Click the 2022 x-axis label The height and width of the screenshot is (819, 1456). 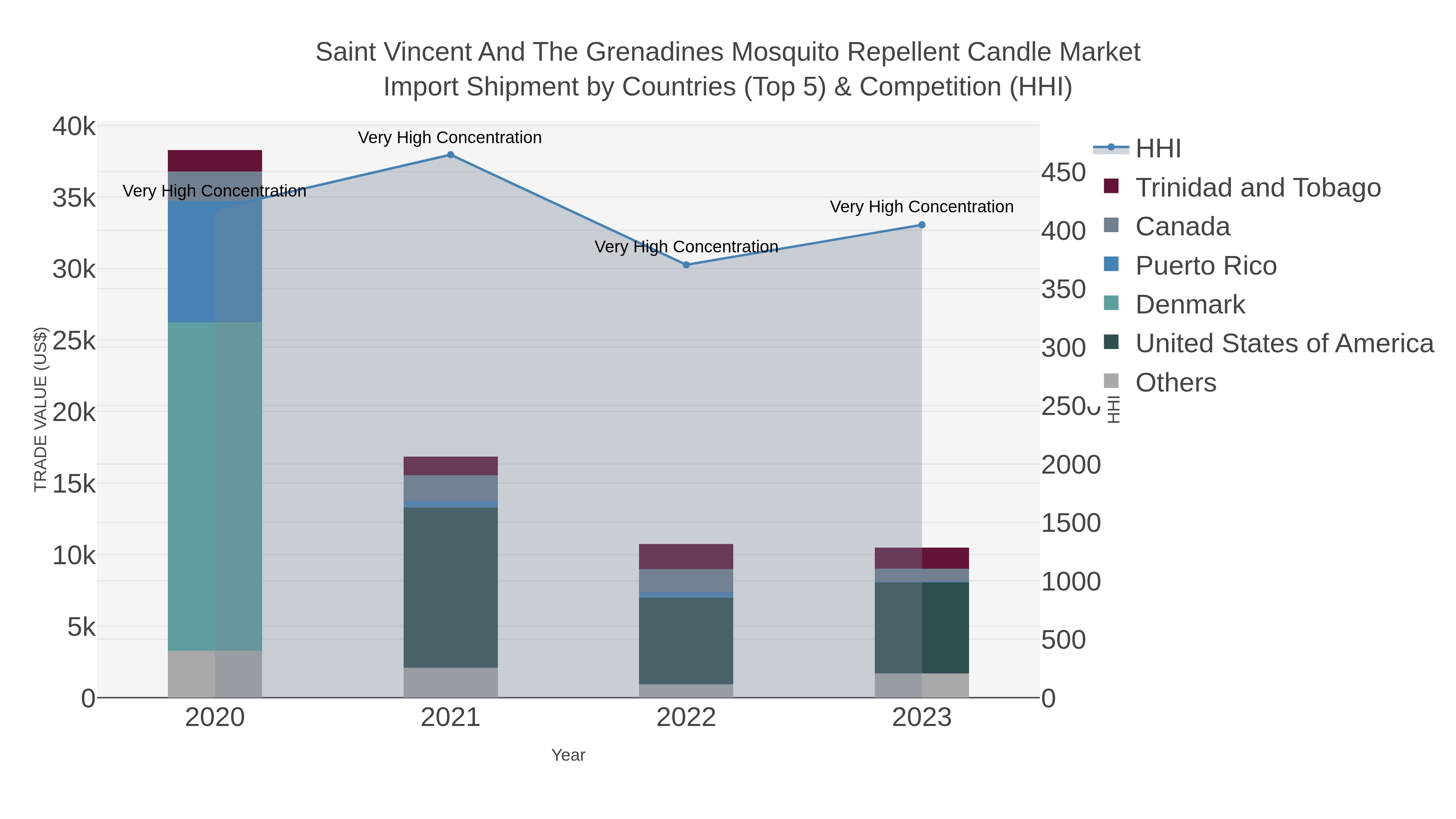pos(686,718)
